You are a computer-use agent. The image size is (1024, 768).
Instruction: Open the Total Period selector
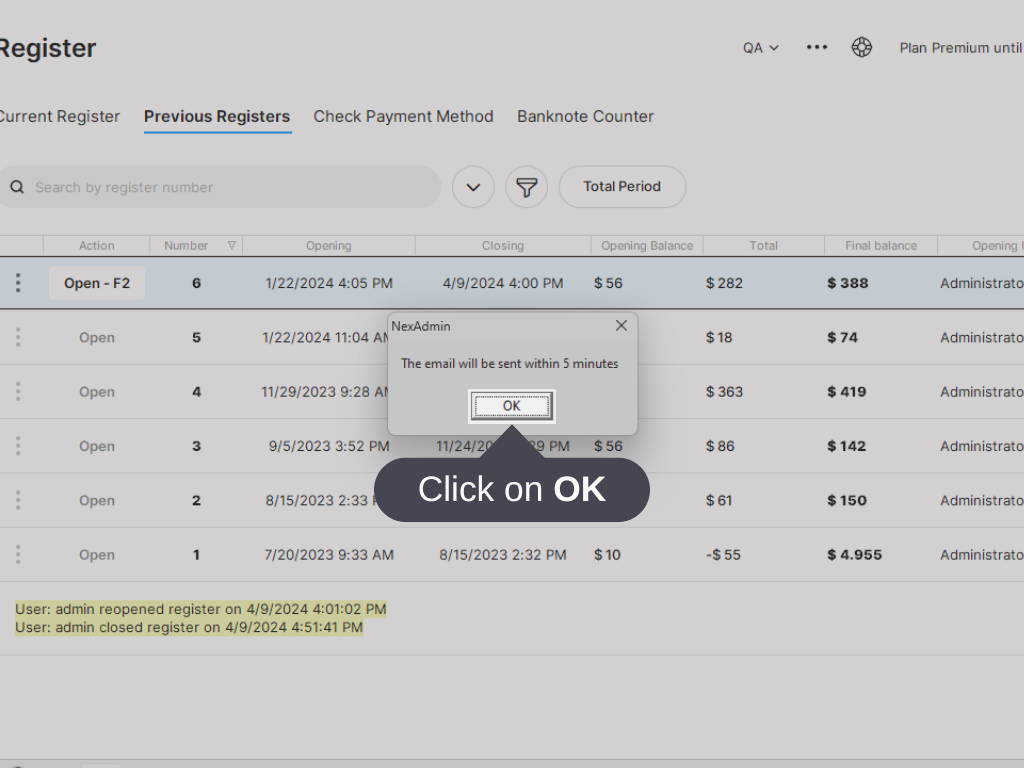pyautogui.click(x=622, y=187)
